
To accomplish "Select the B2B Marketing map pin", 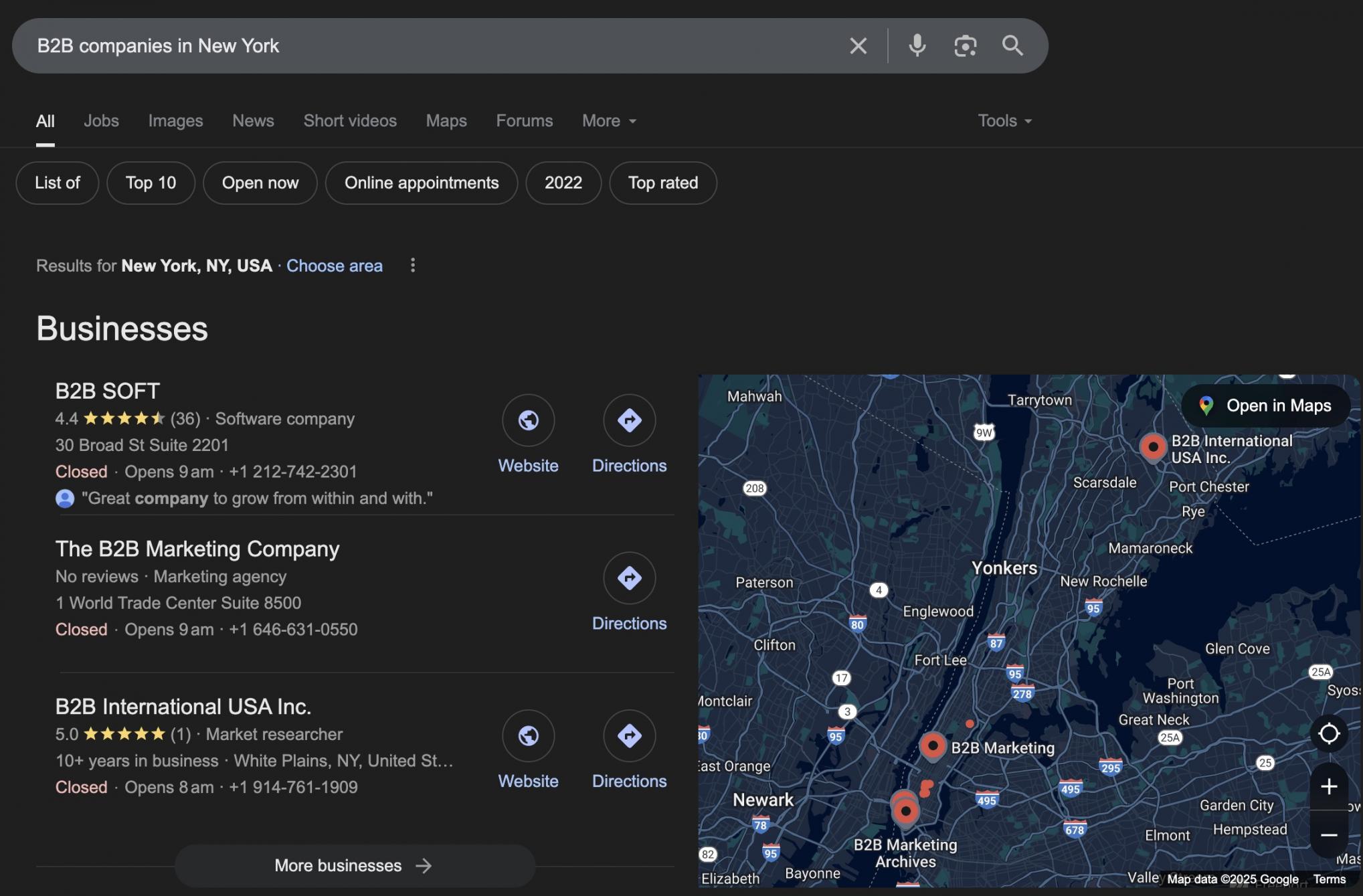I will click(933, 746).
